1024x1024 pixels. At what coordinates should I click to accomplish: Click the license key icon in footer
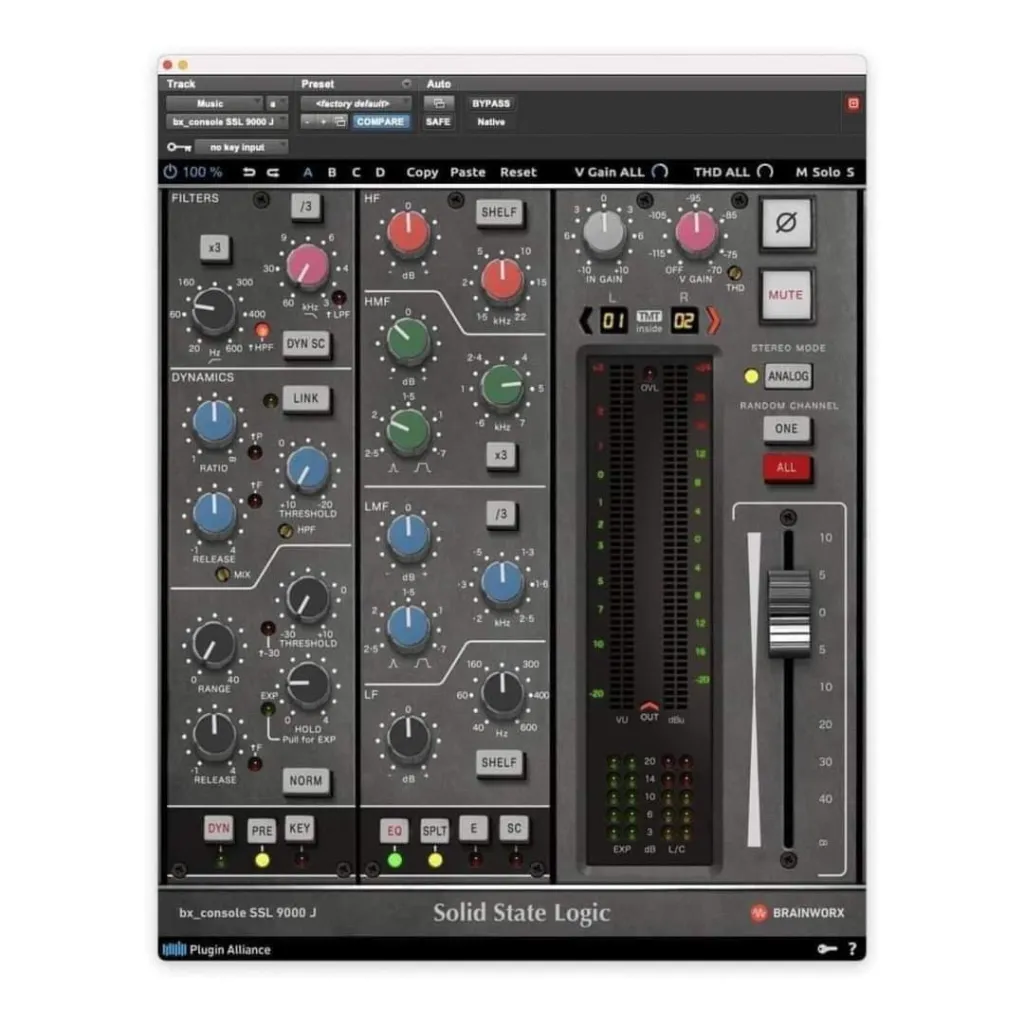coord(827,949)
